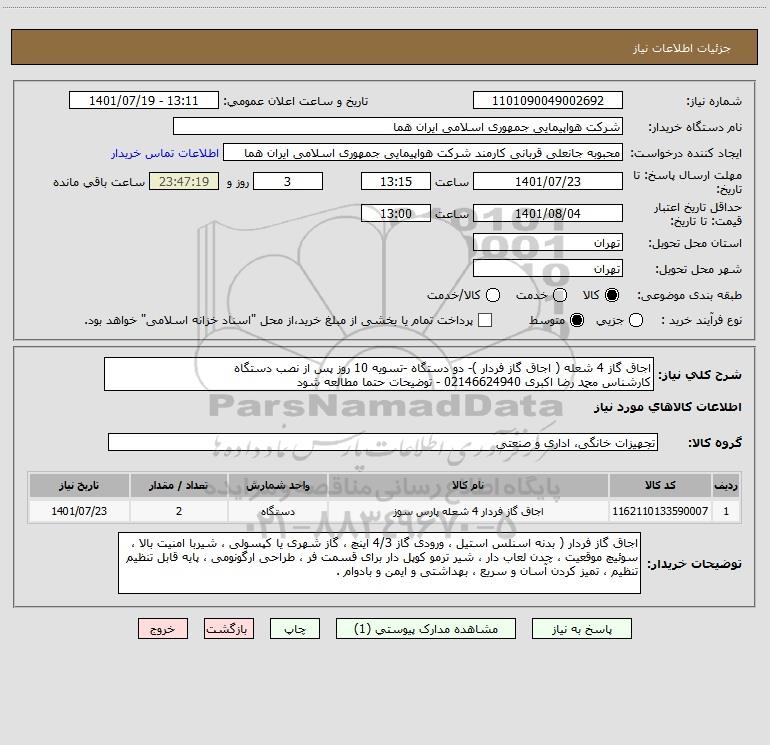Click the جزئیات اطلاعات نیاز header title
The width and height of the screenshot is (770, 745).
(x=682, y=48)
